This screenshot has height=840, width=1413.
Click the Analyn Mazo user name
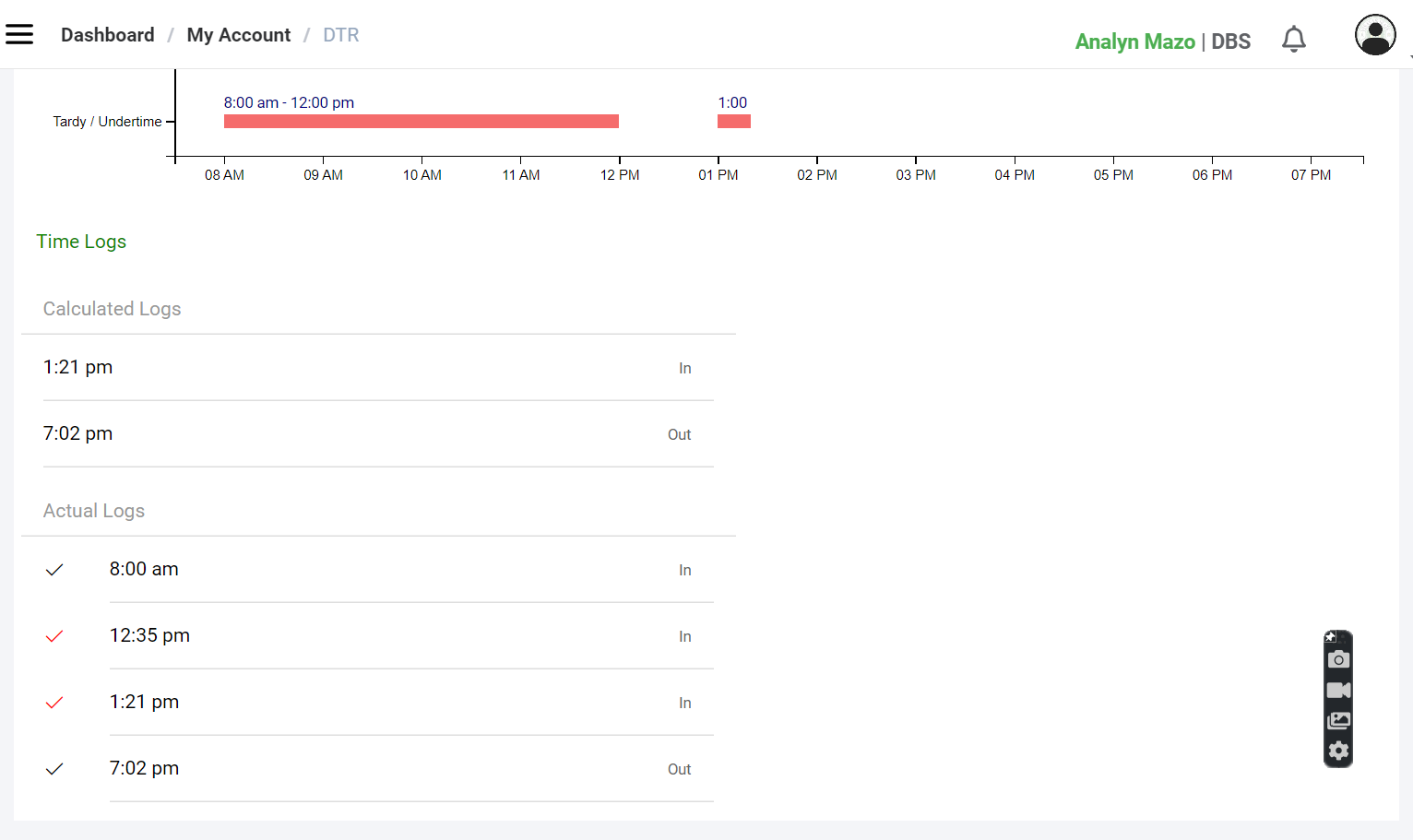click(x=1134, y=41)
